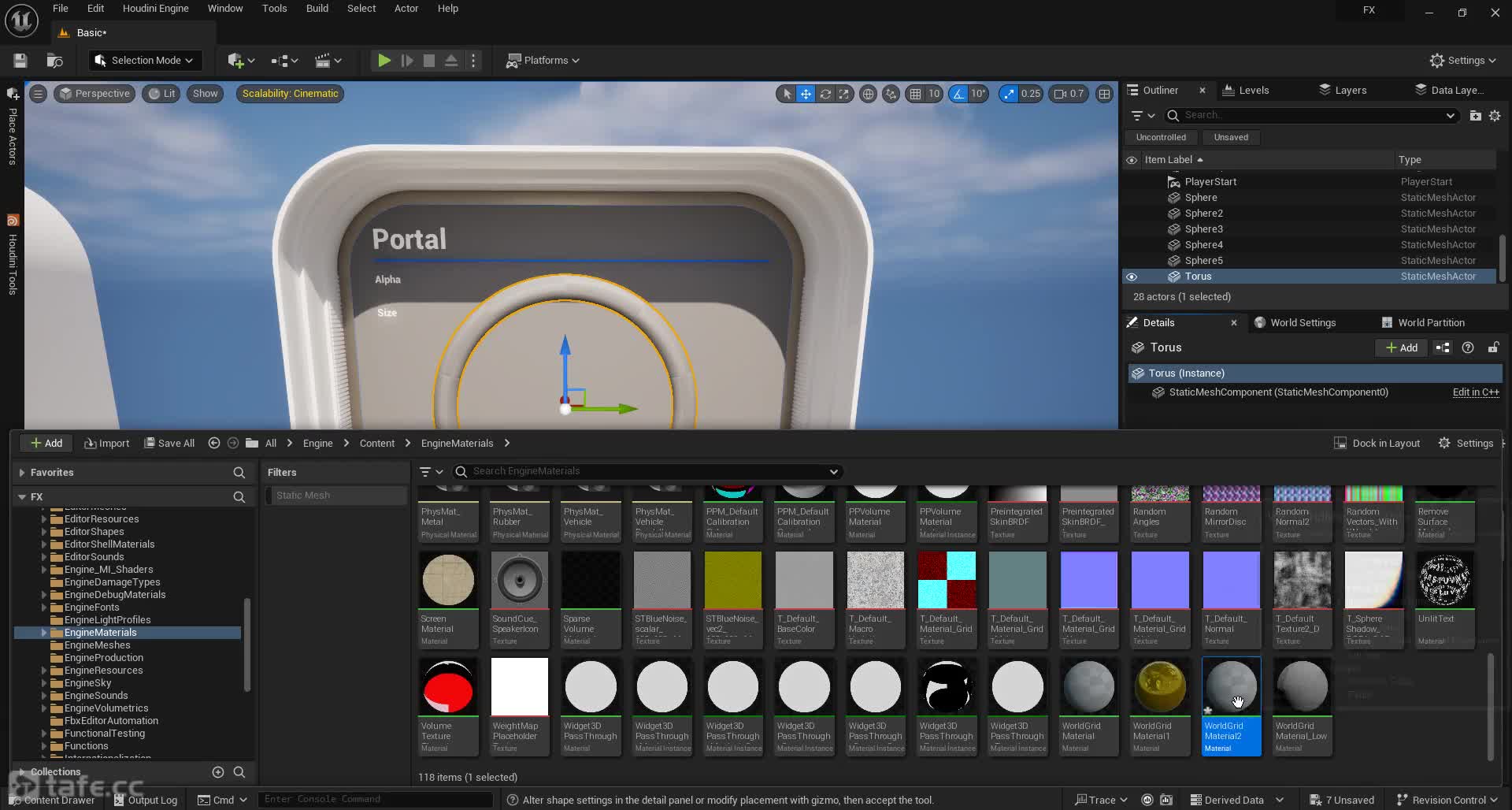Toggle visibility eye of Torus actor

point(1132,277)
